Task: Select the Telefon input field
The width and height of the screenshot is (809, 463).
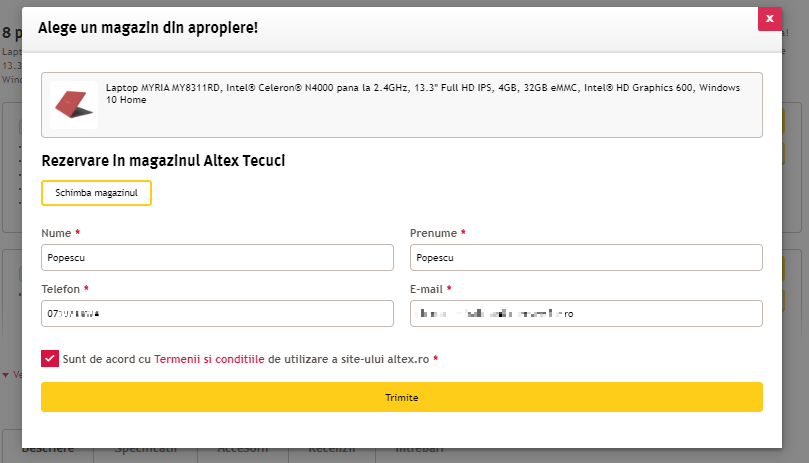Action: pyautogui.click(x=217, y=313)
